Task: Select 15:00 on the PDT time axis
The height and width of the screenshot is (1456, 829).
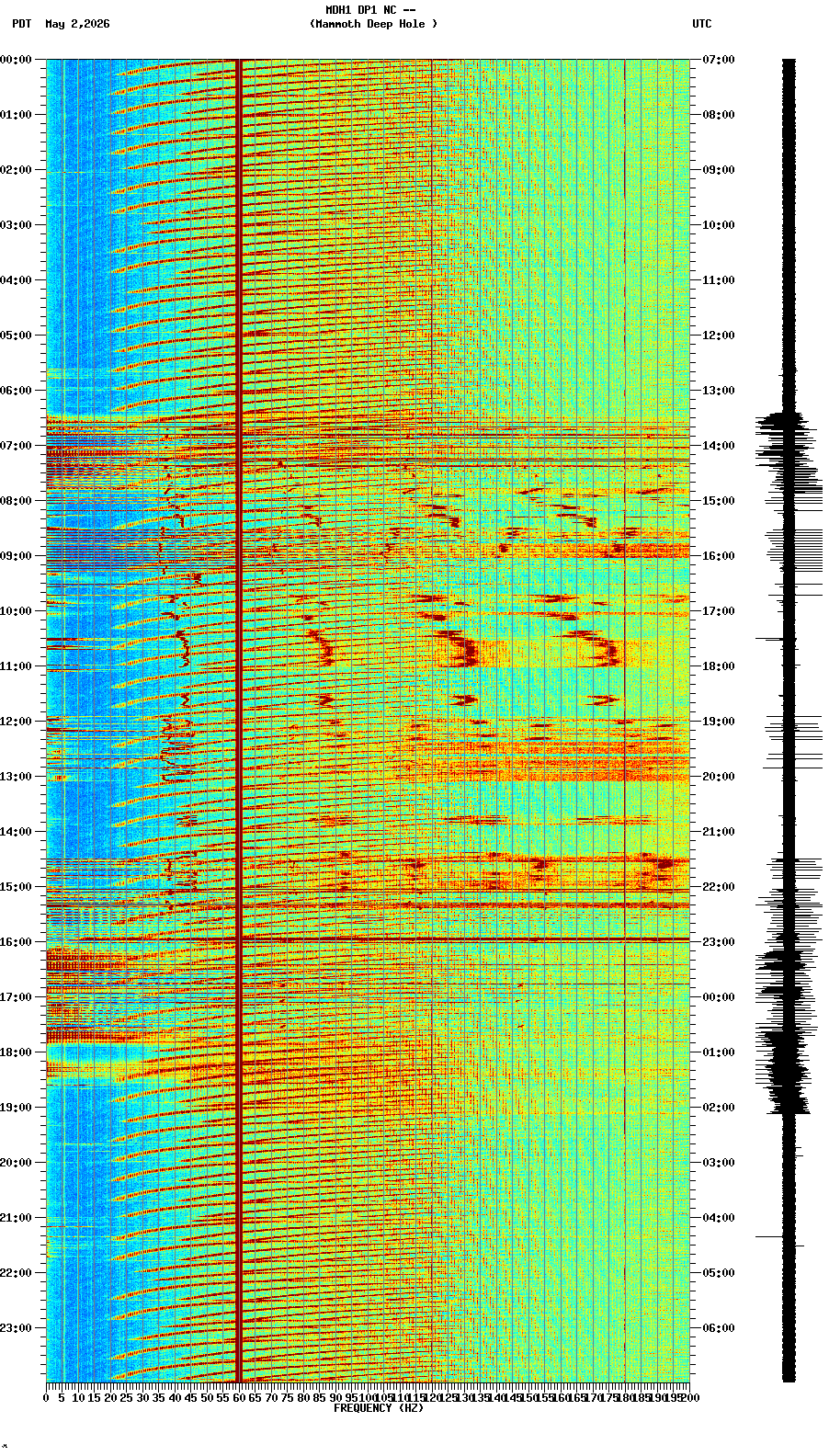Action: [x=17, y=887]
